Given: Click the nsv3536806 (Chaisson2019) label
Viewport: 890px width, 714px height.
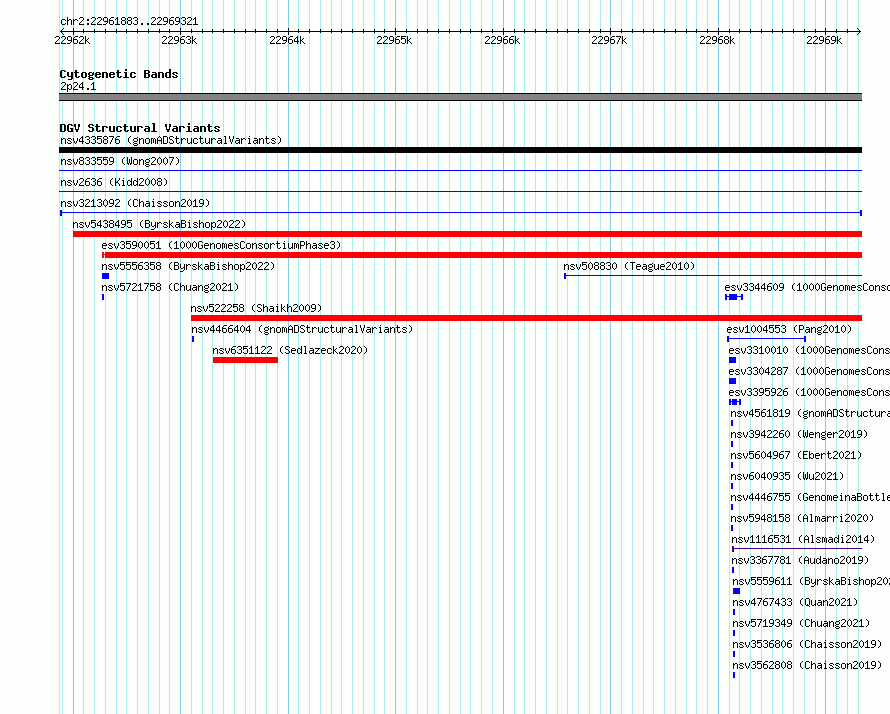Looking at the screenshot, I should pos(807,644).
